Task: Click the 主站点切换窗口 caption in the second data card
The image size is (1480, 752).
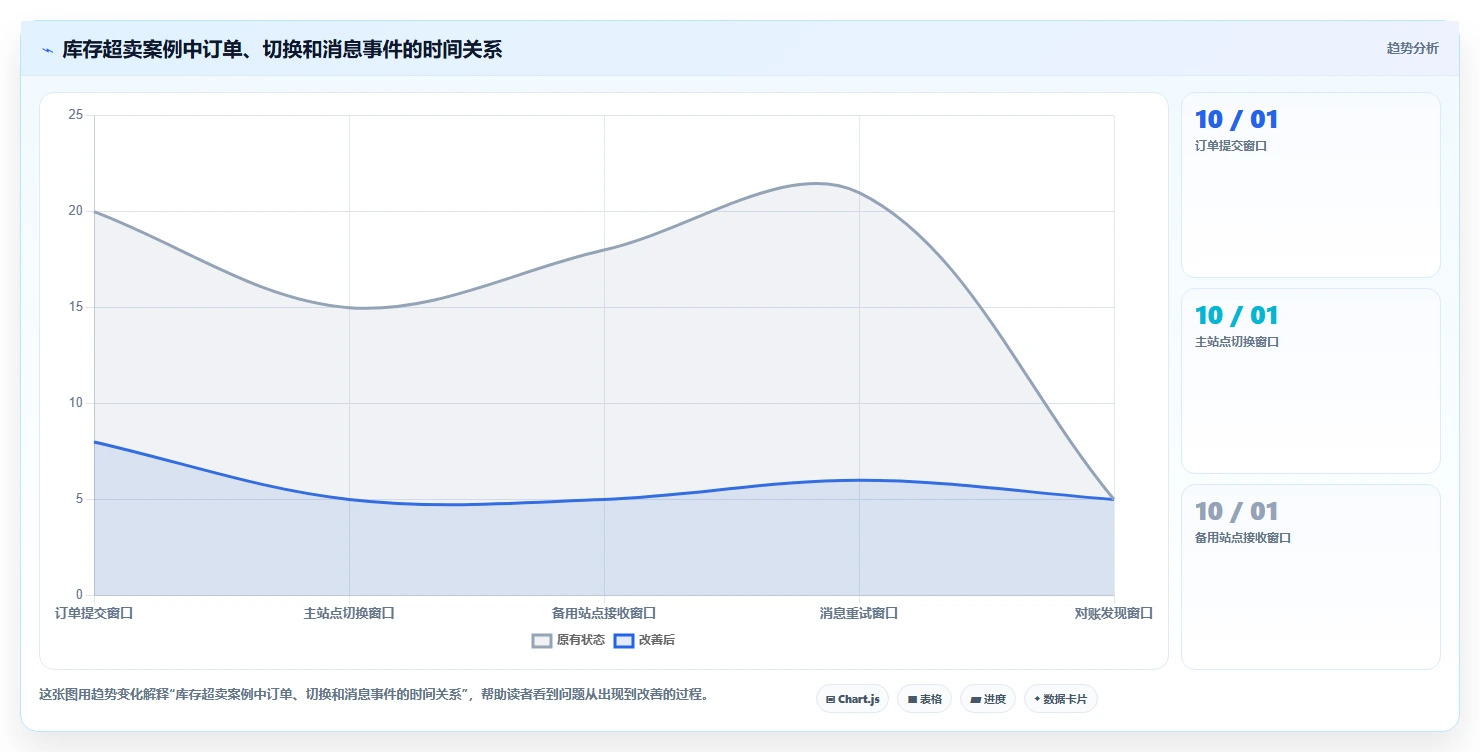Action: (x=1237, y=341)
